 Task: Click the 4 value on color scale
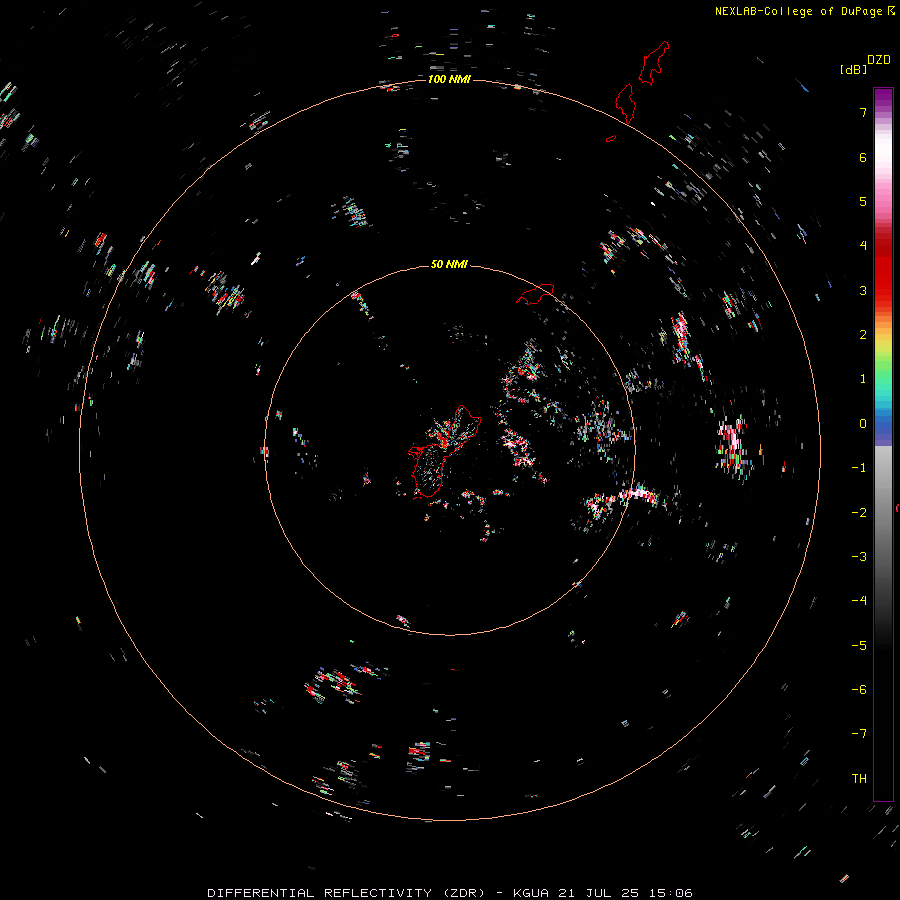click(x=863, y=245)
